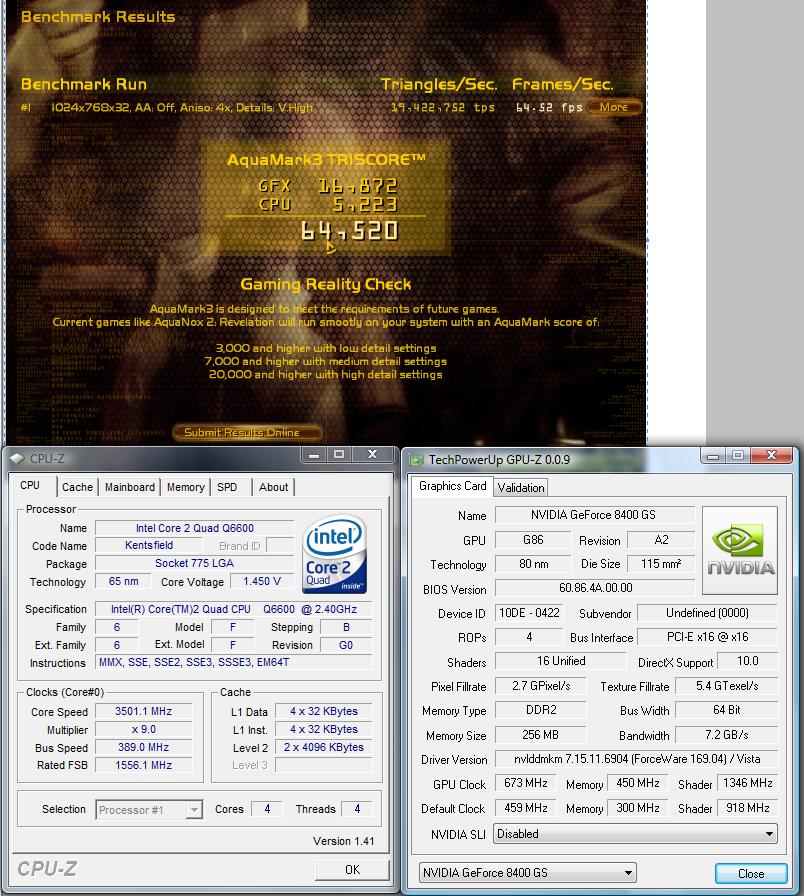Screen dimensions: 804x896
Task: Click the Subvendor value Undefined (0000)
Action: click(x=707, y=613)
